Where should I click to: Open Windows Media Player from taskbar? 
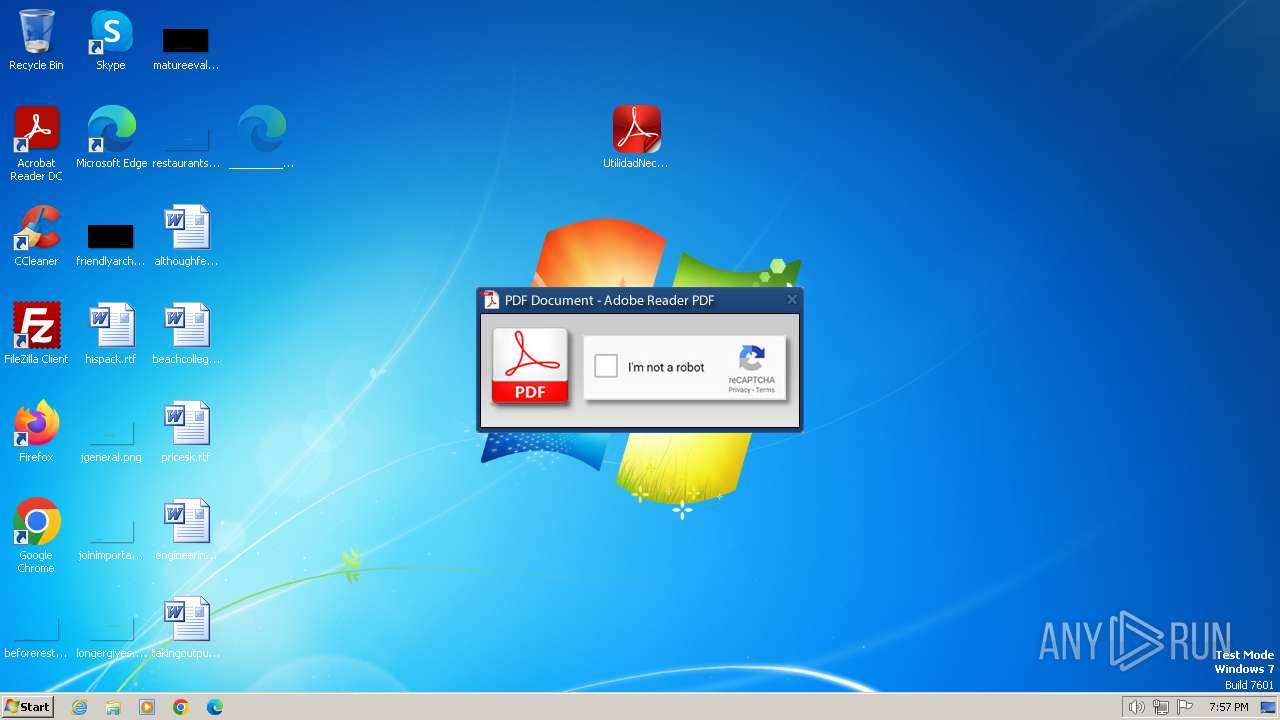[x=147, y=707]
